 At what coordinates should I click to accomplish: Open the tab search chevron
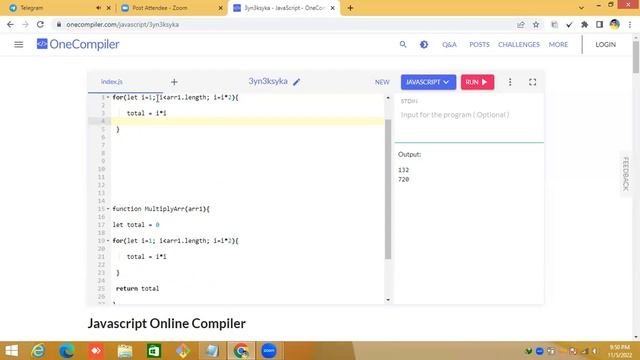[x=581, y=7]
